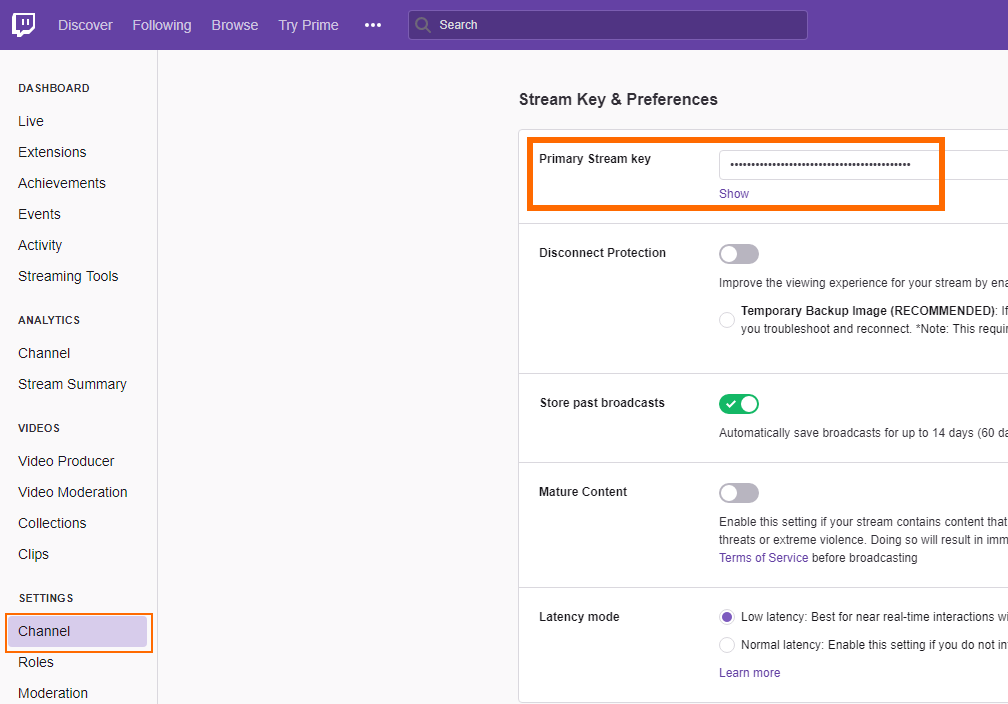The width and height of the screenshot is (1008, 704).
Task: Click Try Prime in navigation bar
Action: (x=308, y=25)
